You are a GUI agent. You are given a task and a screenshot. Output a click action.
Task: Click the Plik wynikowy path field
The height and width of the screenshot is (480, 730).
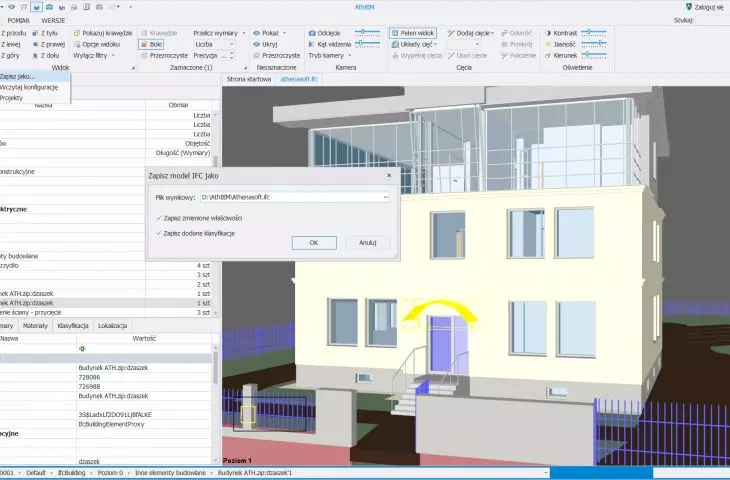(291, 197)
